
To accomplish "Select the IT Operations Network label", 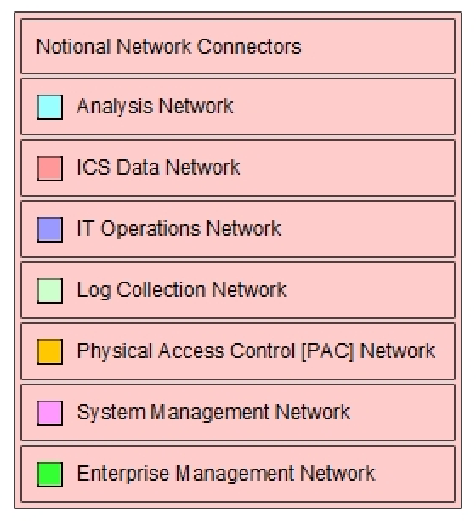I will [179, 229].
